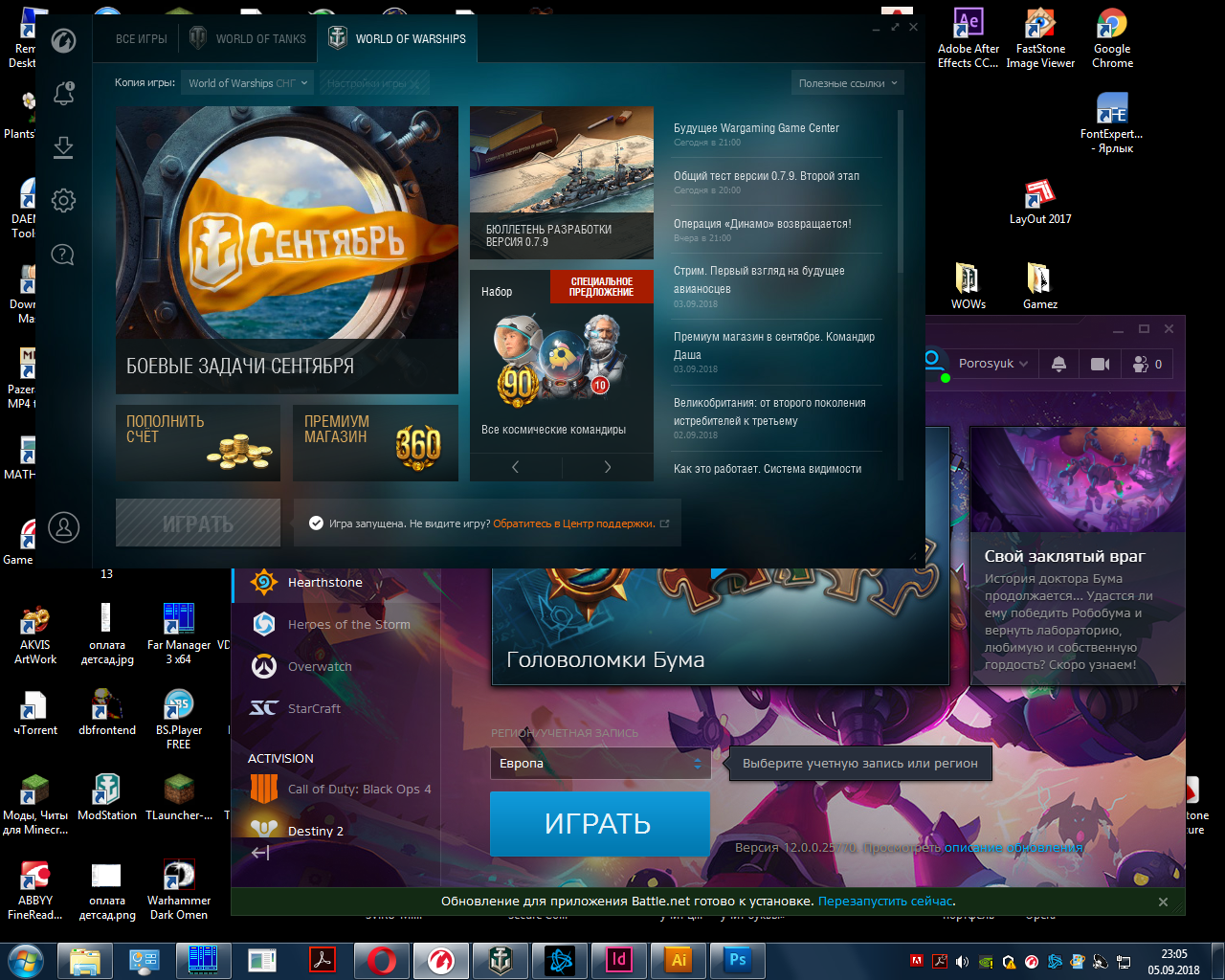Viewport: 1225px width, 980px height.
Task: Select Overwatch in Battle.net game list
Action: click(320, 667)
